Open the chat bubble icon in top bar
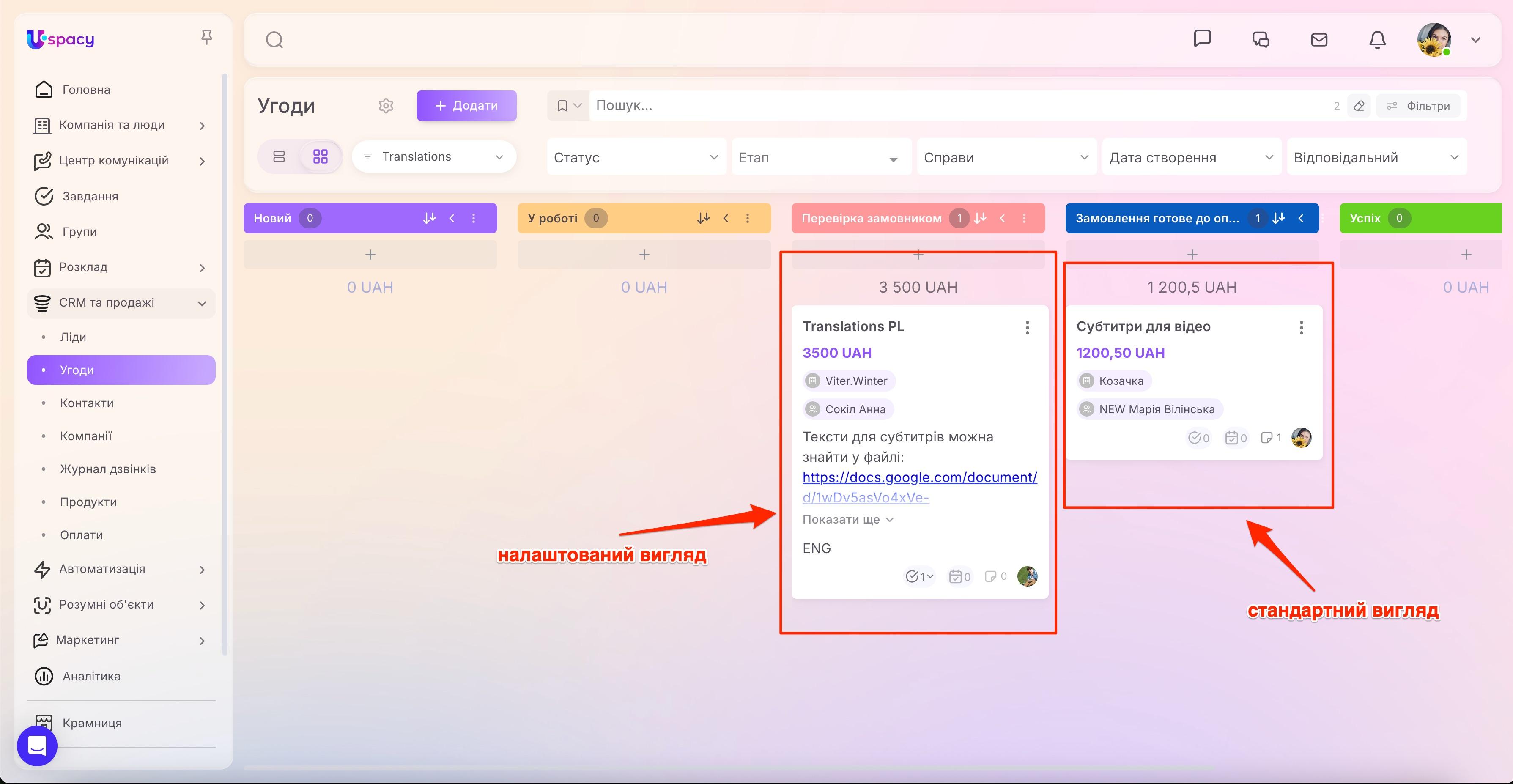Image resolution: width=1513 pixels, height=784 pixels. pyautogui.click(x=1202, y=39)
